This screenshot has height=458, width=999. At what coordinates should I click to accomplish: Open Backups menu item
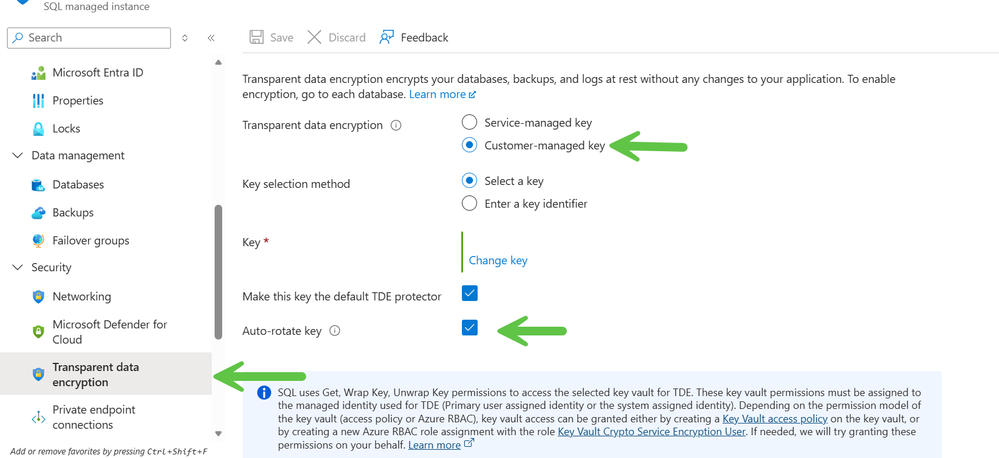[106, 213]
